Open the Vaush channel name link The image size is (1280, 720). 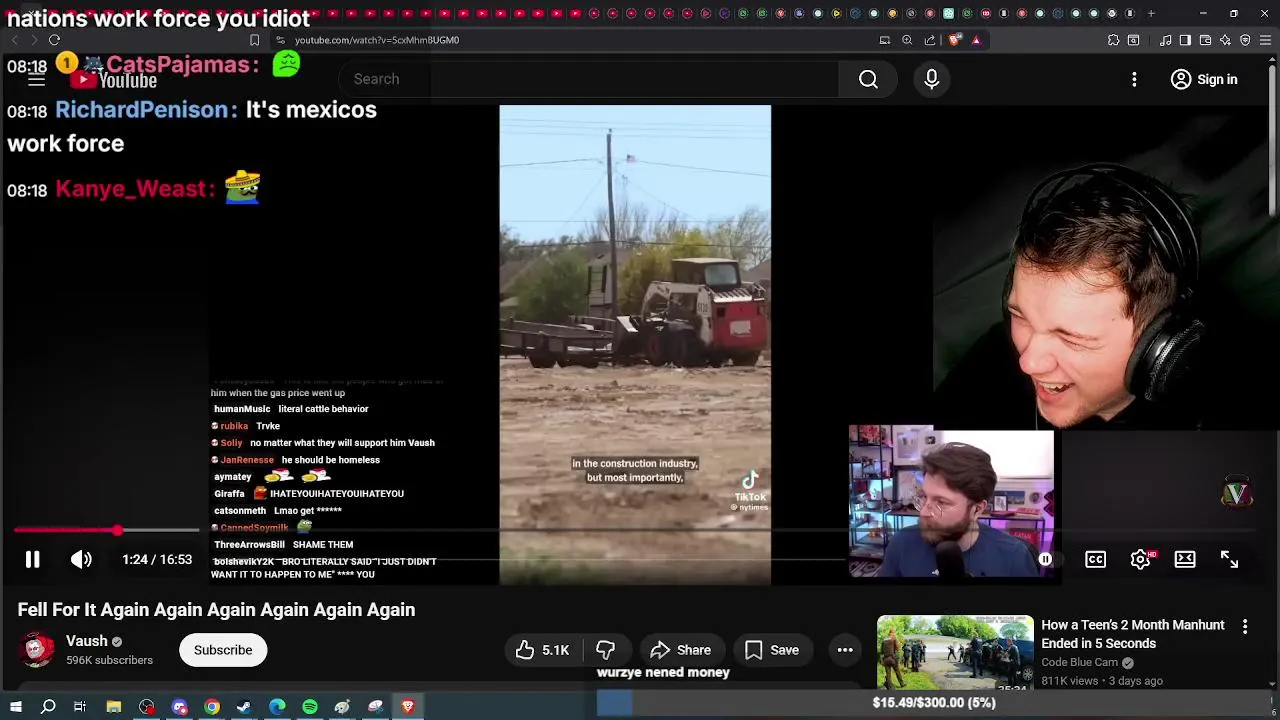86,641
